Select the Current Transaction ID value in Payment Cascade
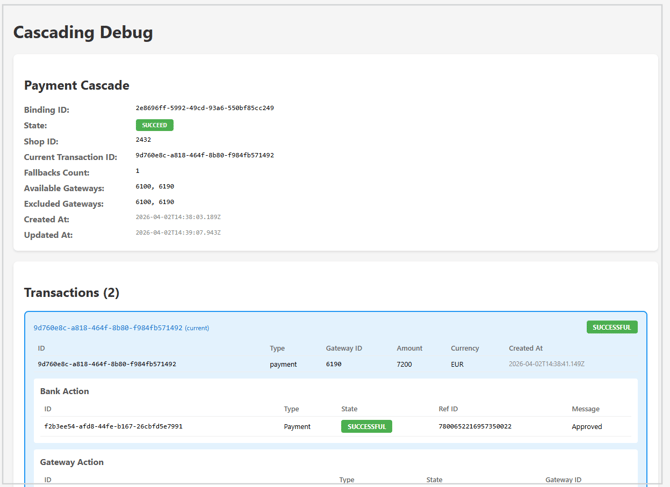670x487 pixels. (204, 155)
